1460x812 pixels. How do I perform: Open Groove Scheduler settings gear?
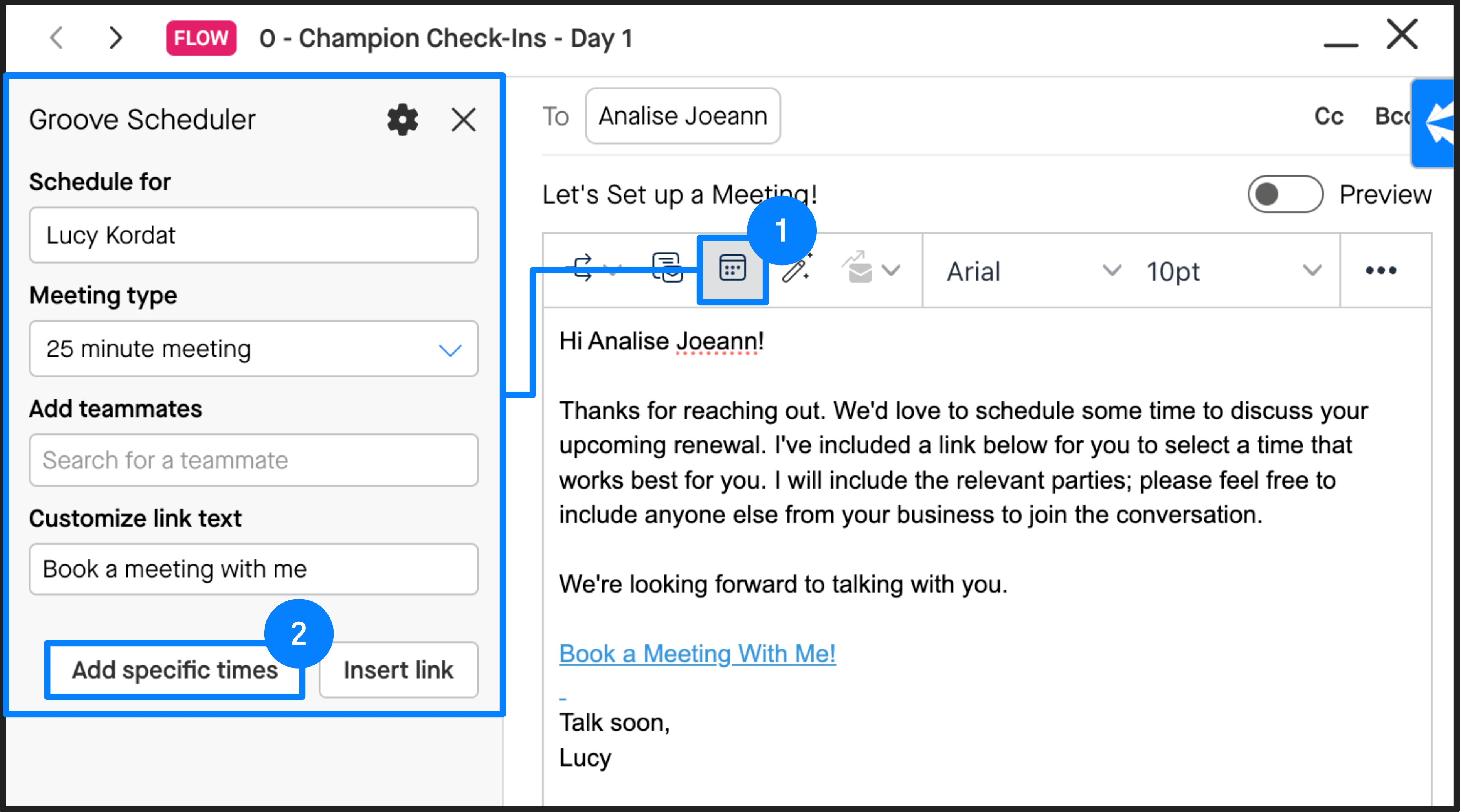click(x=403, y=120)
